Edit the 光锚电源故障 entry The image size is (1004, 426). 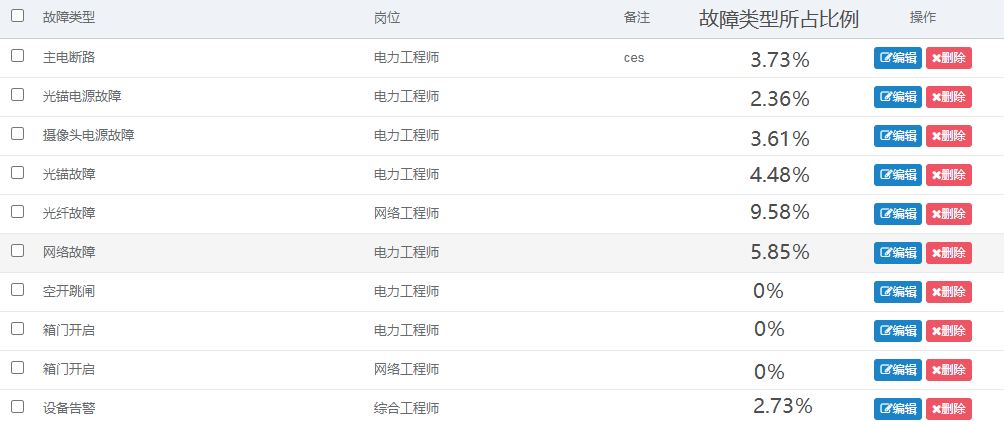(x=897, y=97)
